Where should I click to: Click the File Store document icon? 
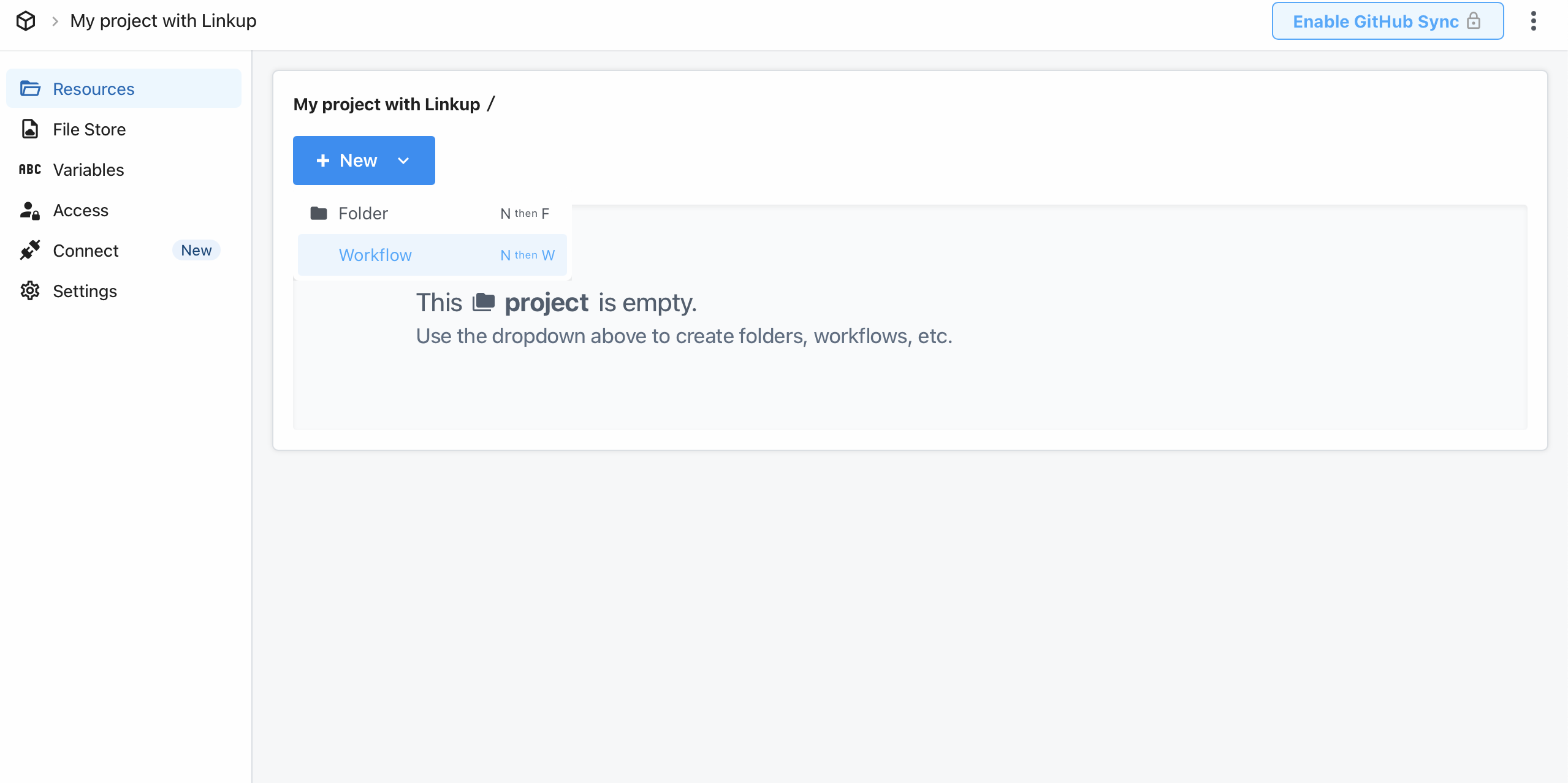30,129
